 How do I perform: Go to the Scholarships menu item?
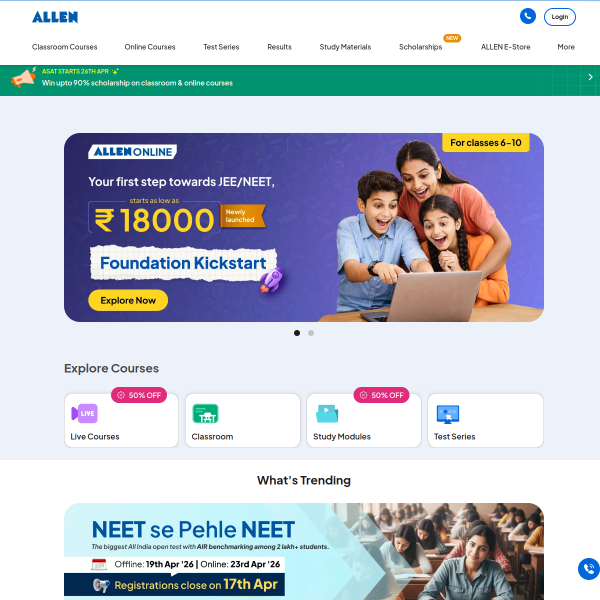click(421, 47)
